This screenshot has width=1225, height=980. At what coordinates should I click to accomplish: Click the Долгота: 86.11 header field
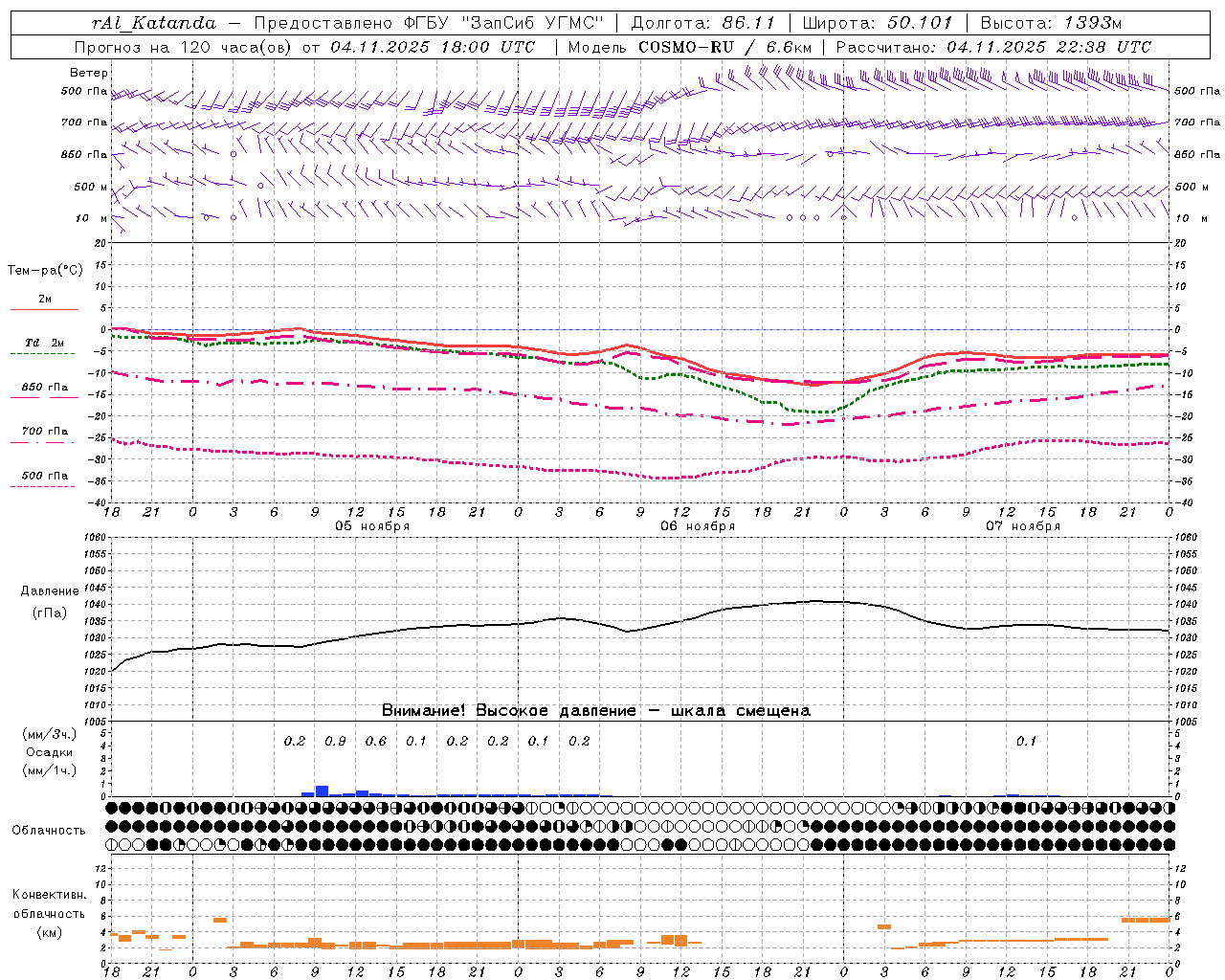click(703, 23)
